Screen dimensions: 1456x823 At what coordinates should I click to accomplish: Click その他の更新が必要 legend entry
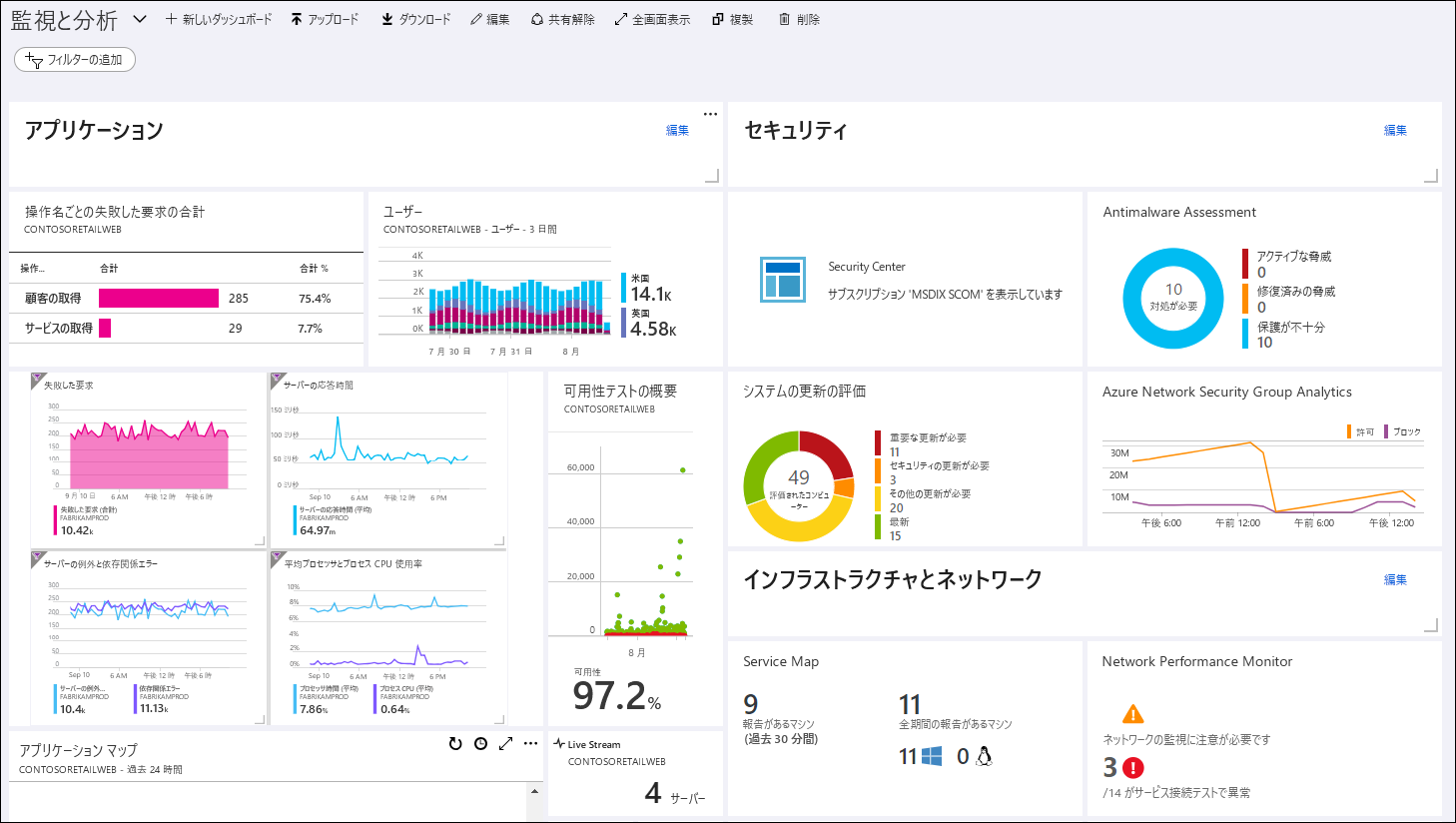click(924, 500)
